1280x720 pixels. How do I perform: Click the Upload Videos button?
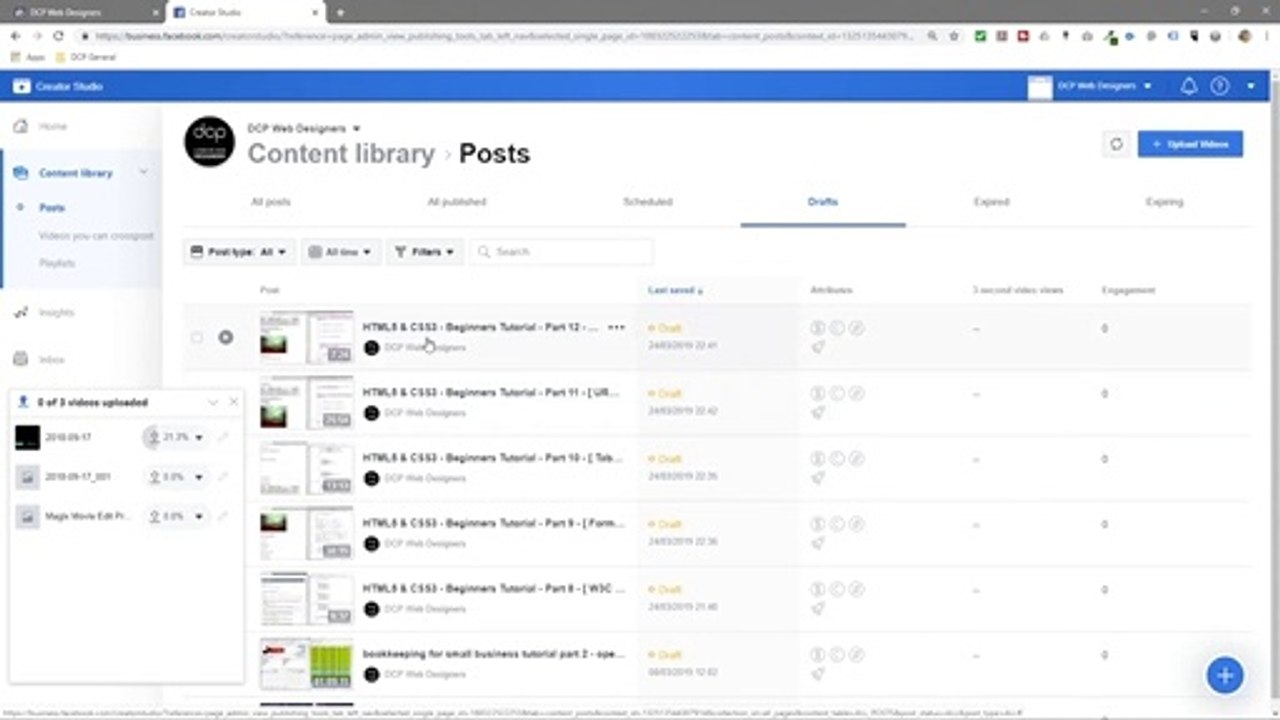click(x=1190, y=144)
